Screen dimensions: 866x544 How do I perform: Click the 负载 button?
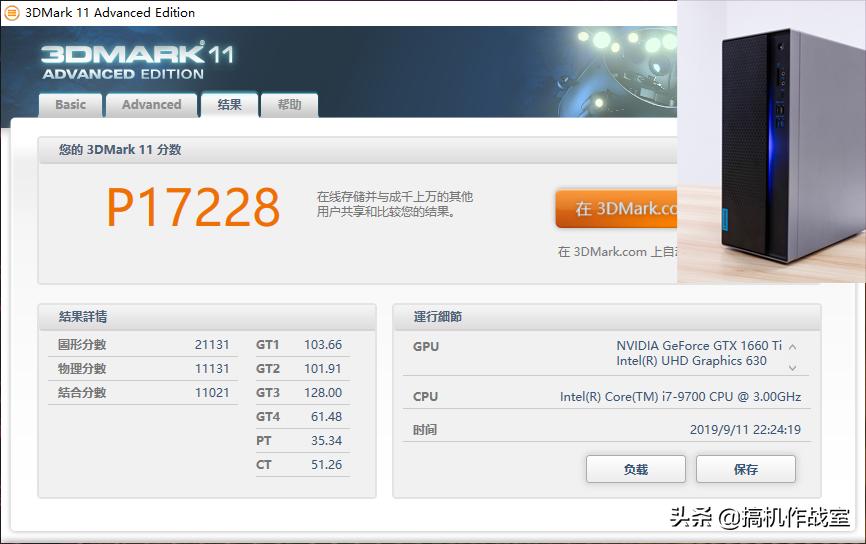click(x=636, y=469)
